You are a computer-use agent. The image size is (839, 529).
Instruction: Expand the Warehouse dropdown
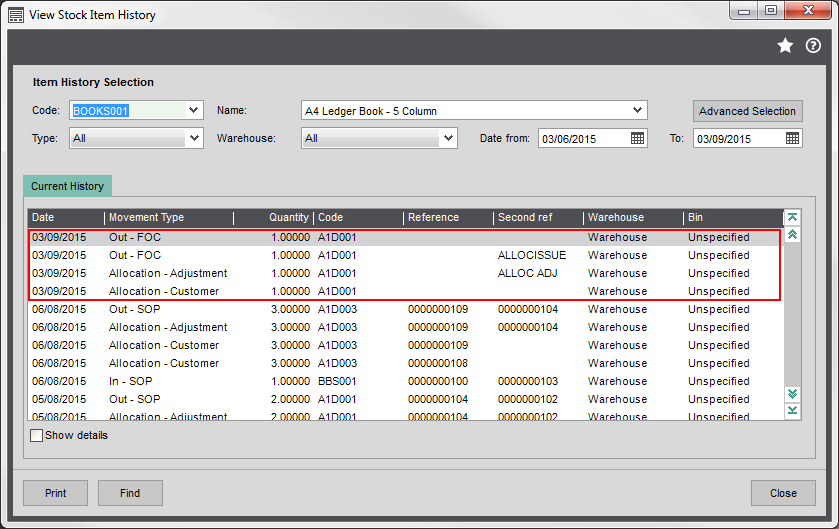coord(448,139)
